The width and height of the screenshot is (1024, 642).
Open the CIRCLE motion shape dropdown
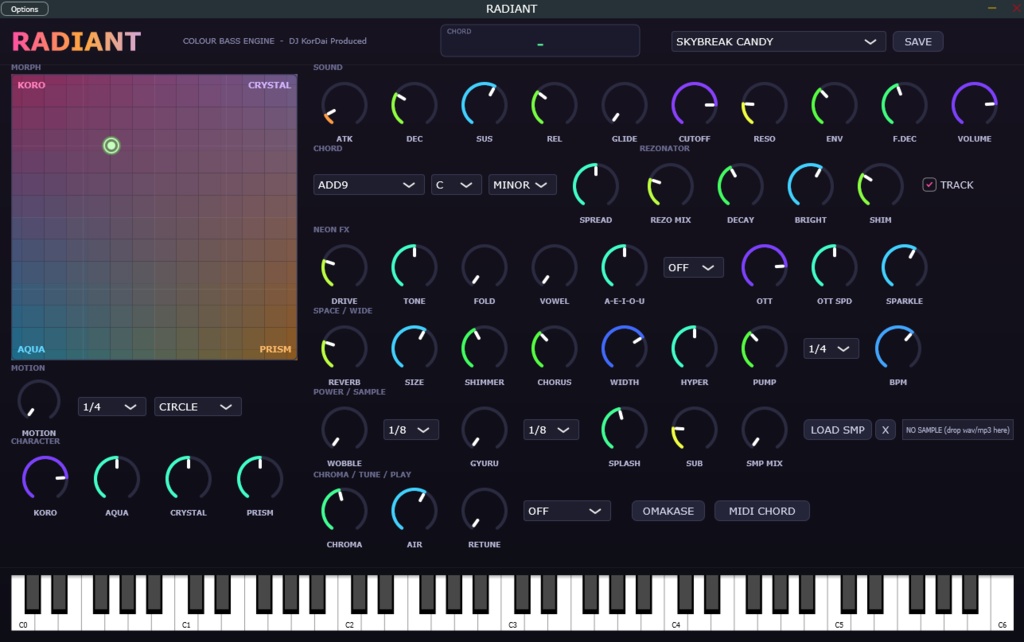(198, 406)
